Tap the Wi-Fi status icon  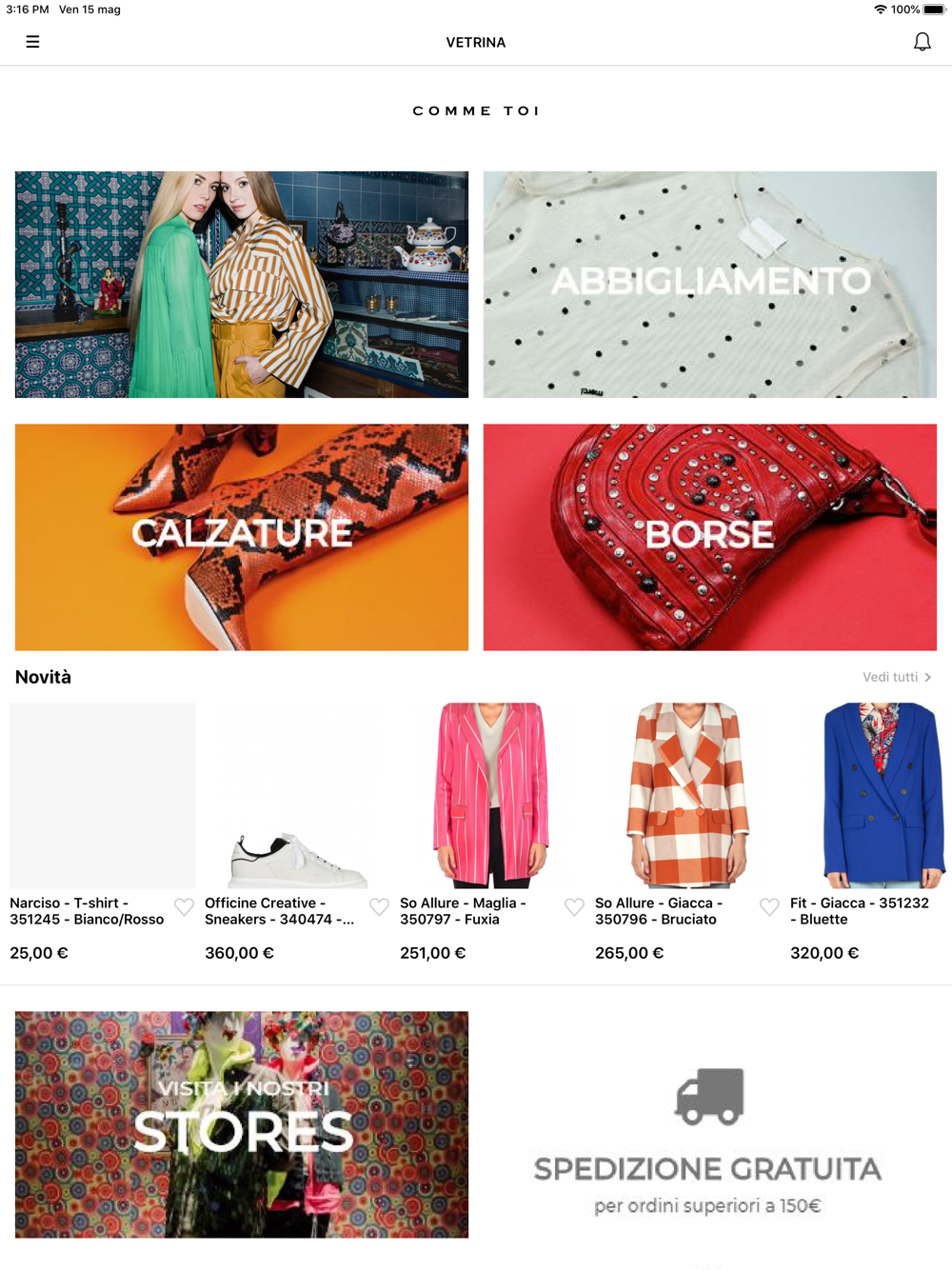880,10
